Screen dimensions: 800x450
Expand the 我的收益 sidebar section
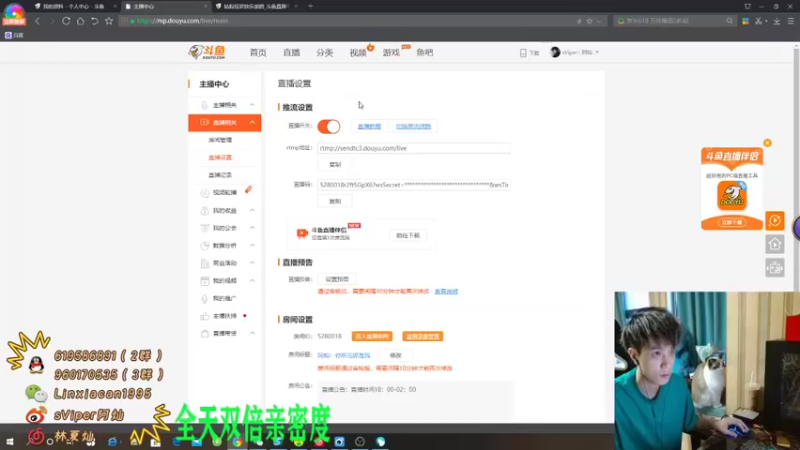[252, 210]
